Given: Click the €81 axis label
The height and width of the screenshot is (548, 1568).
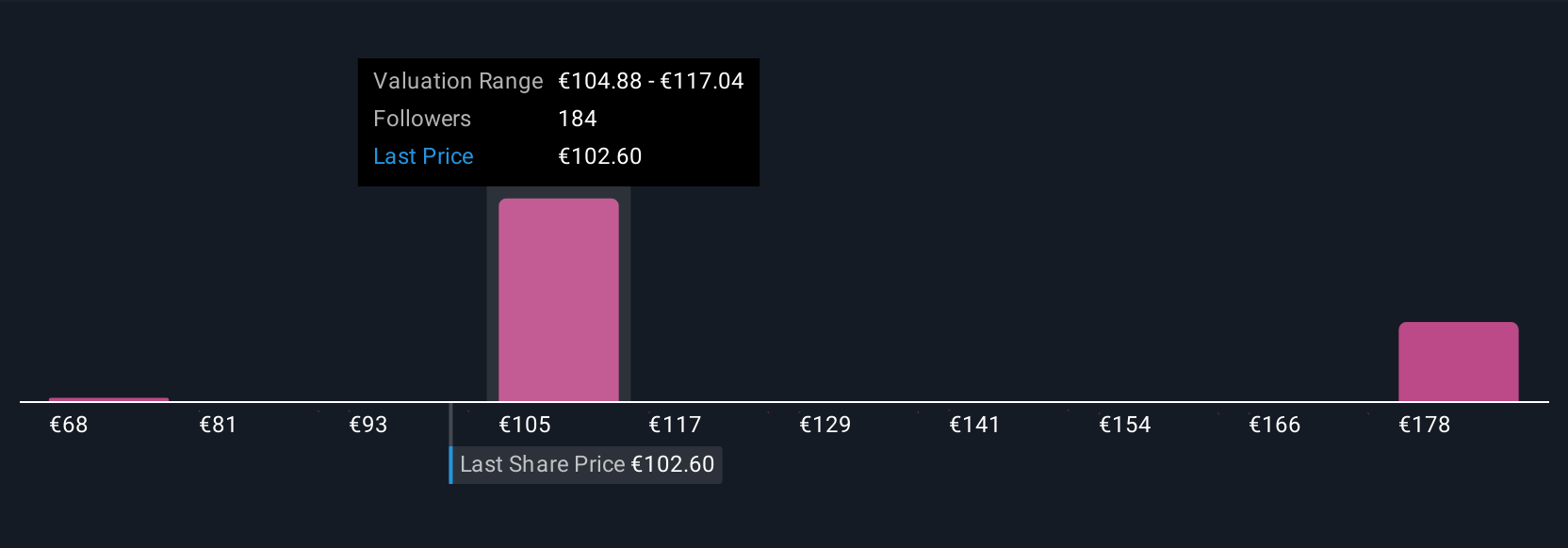Looking at the screenshot, I should pyautogui.click(x=218, y=425).
